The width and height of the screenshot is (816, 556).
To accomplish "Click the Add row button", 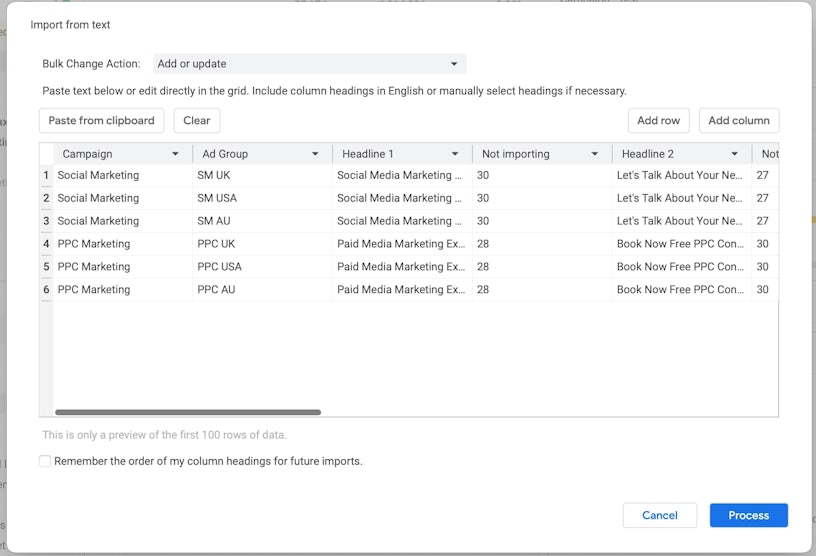I will coord(658,120).
